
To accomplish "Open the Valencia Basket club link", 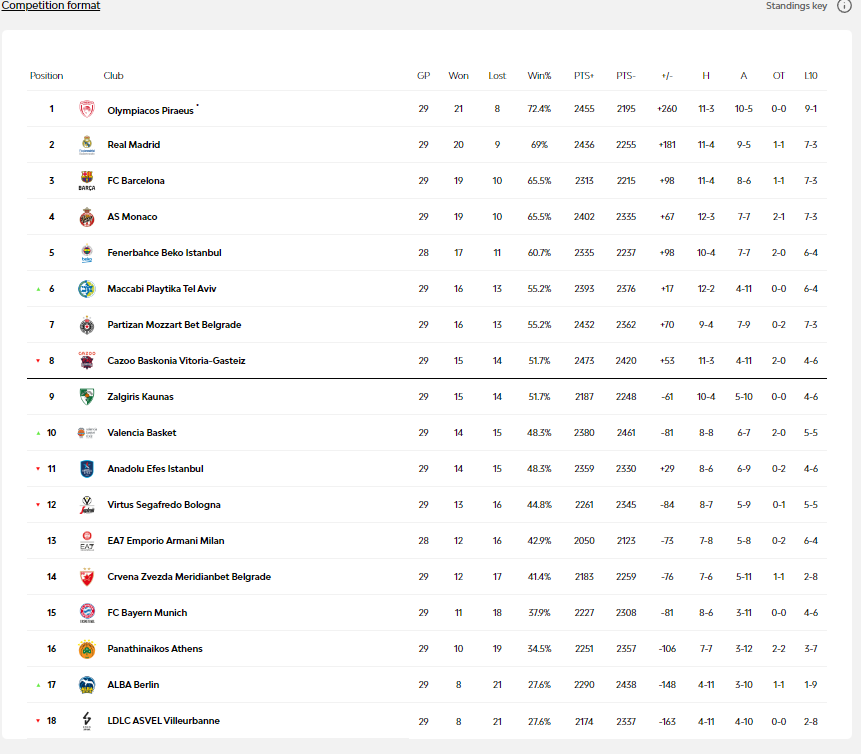I will click(142, 433).
